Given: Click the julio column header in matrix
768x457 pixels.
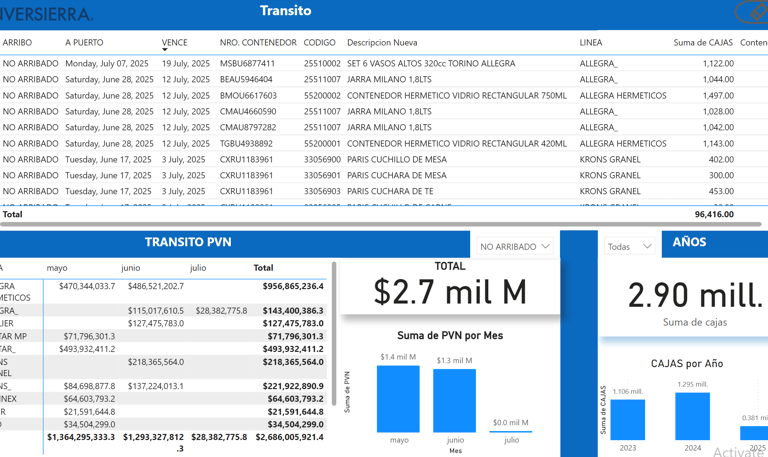Looking at the screenshot, I should point(198,268).
